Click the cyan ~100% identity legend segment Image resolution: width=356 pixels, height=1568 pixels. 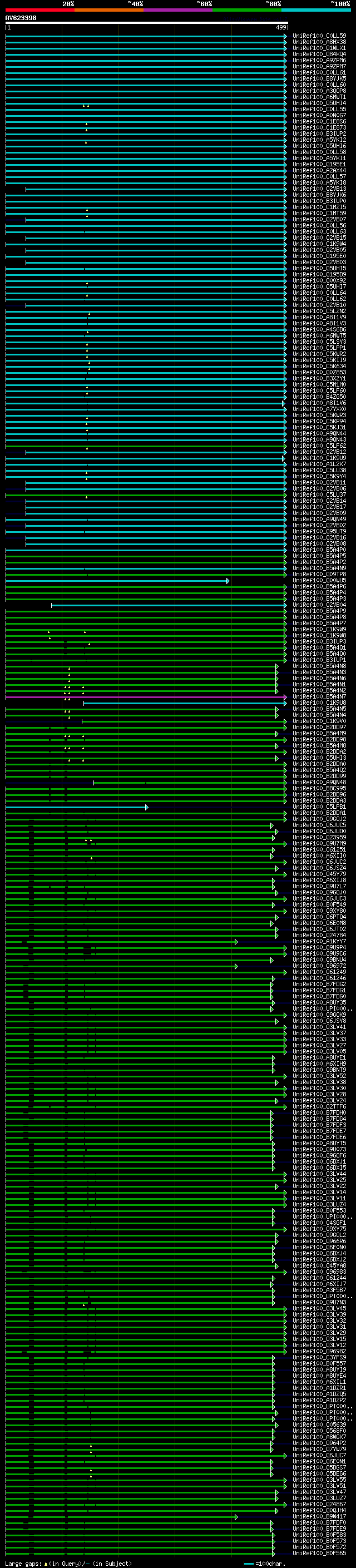click(x=316, y=10)
